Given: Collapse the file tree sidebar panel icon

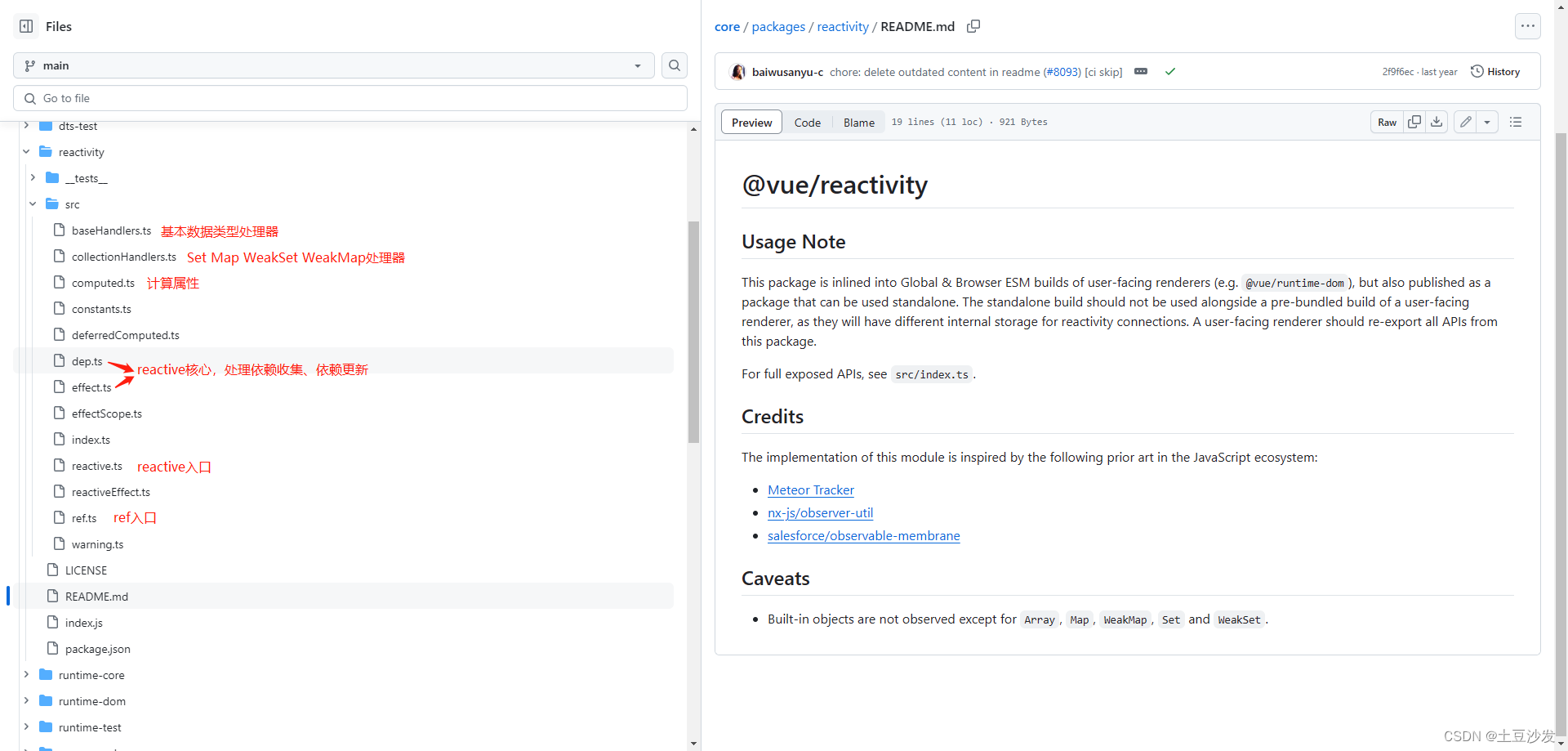Looking at the screenshot, I should coord(26,26).
